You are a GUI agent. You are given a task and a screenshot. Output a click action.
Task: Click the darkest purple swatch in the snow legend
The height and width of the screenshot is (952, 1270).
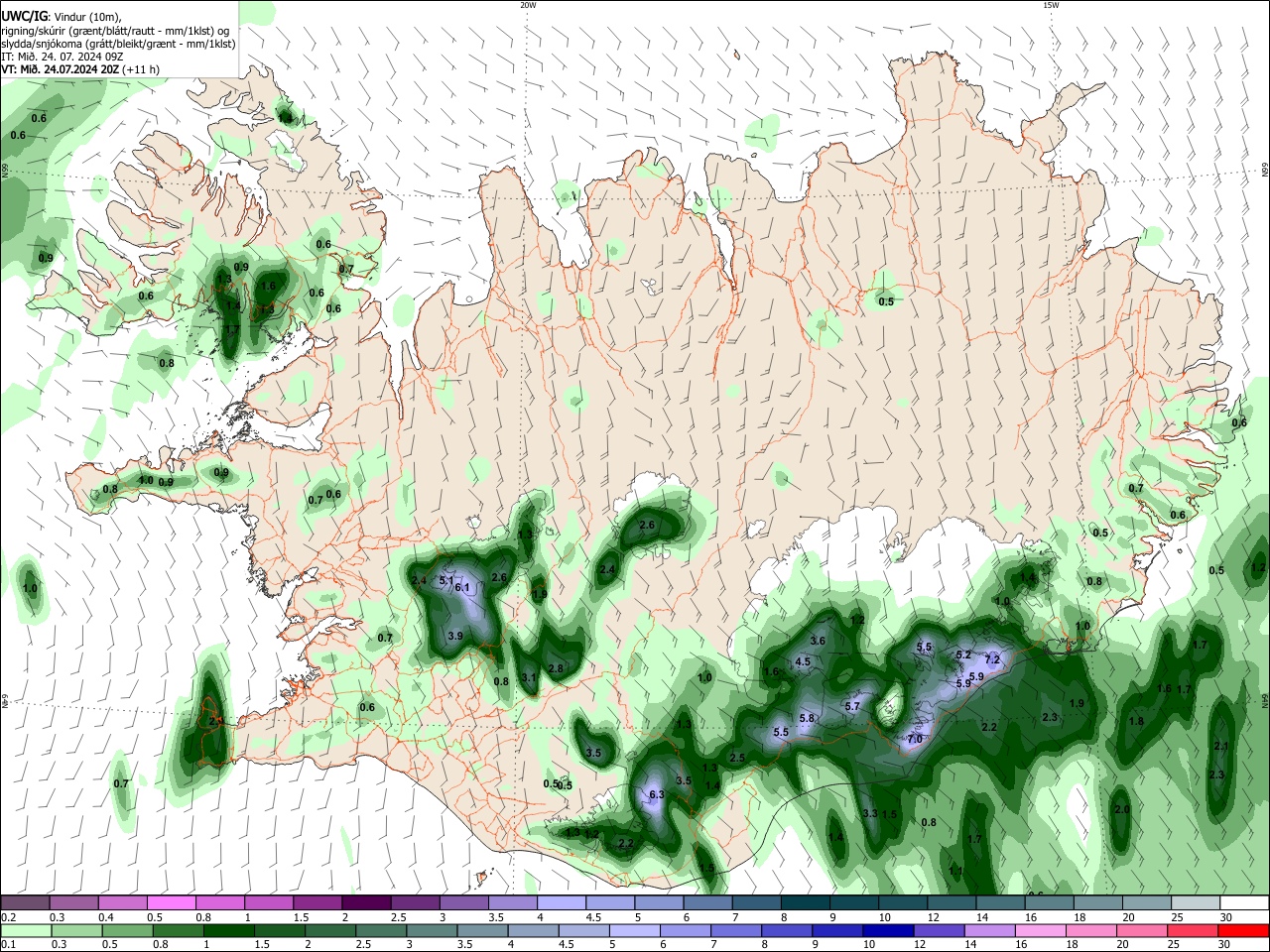pyautogui.click(x=366, y=902)
